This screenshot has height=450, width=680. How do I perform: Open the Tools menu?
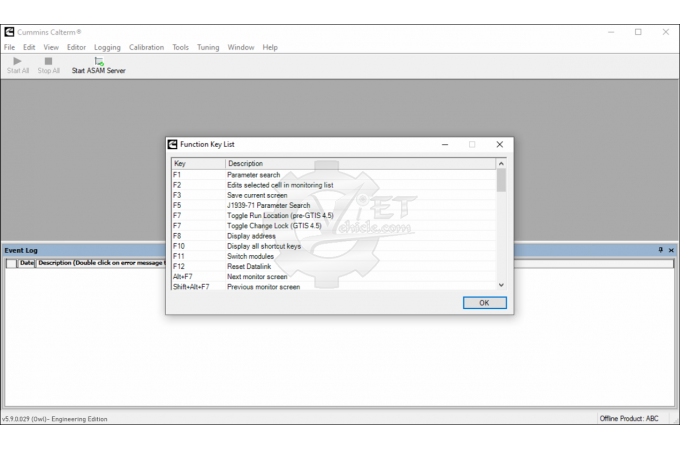tap(180, 47)
